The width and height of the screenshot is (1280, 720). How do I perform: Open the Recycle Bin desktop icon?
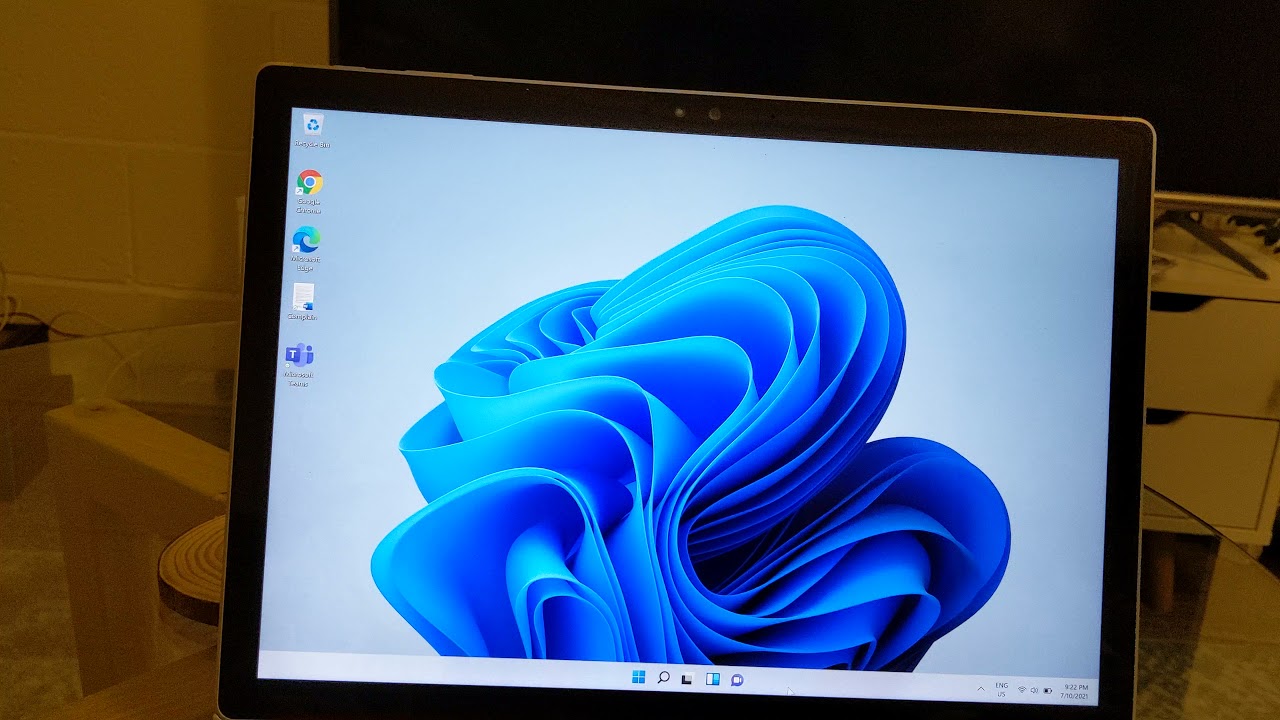313,130
